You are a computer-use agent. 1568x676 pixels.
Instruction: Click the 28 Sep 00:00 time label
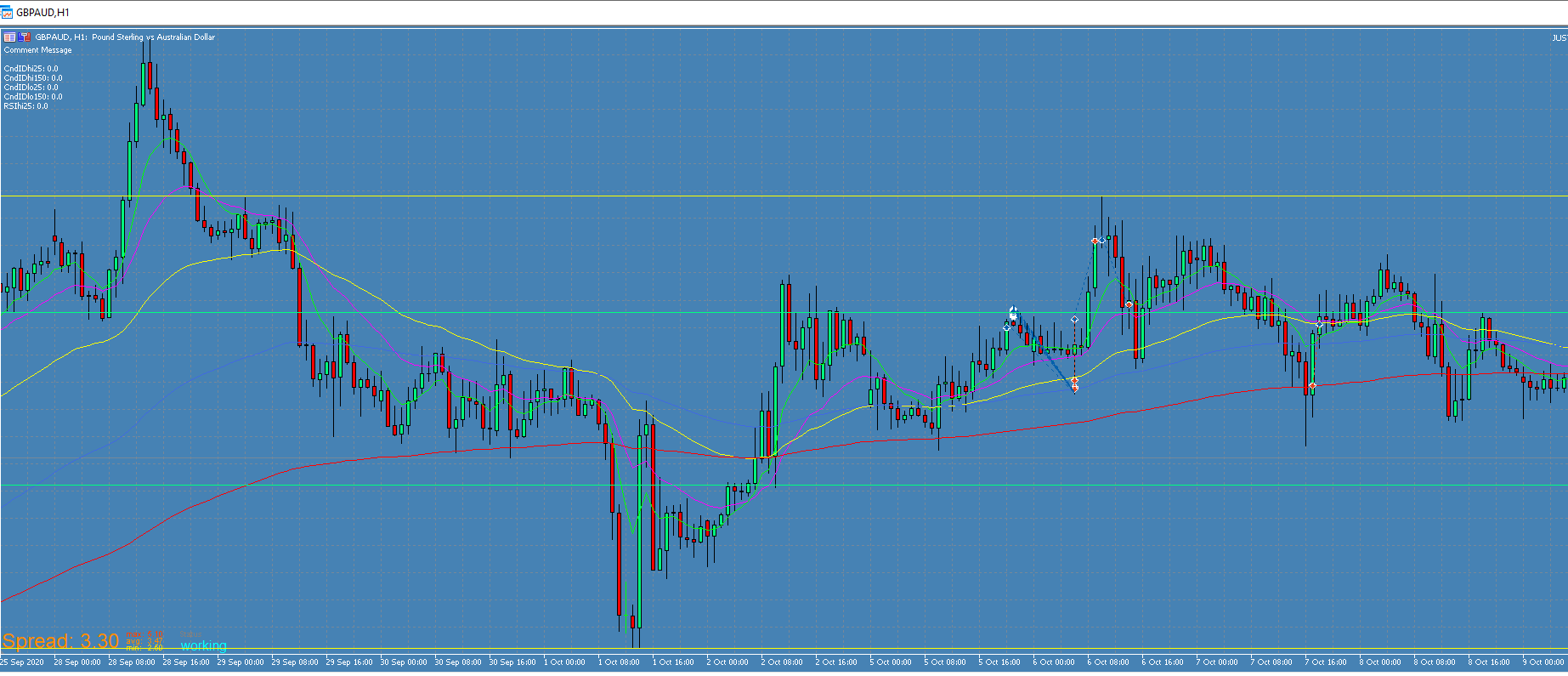point(77,662)
